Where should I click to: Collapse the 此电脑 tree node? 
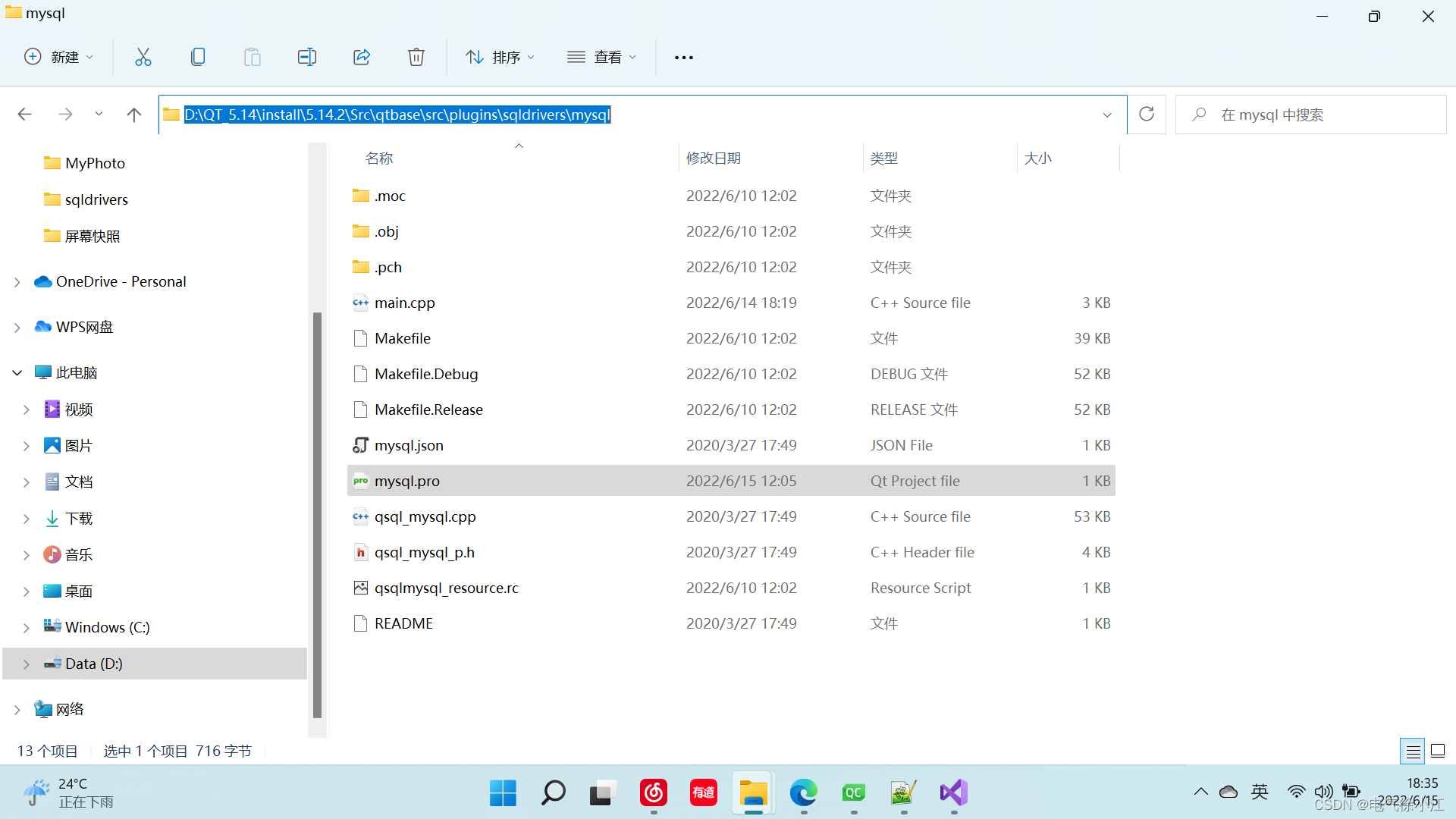(17, 373)
